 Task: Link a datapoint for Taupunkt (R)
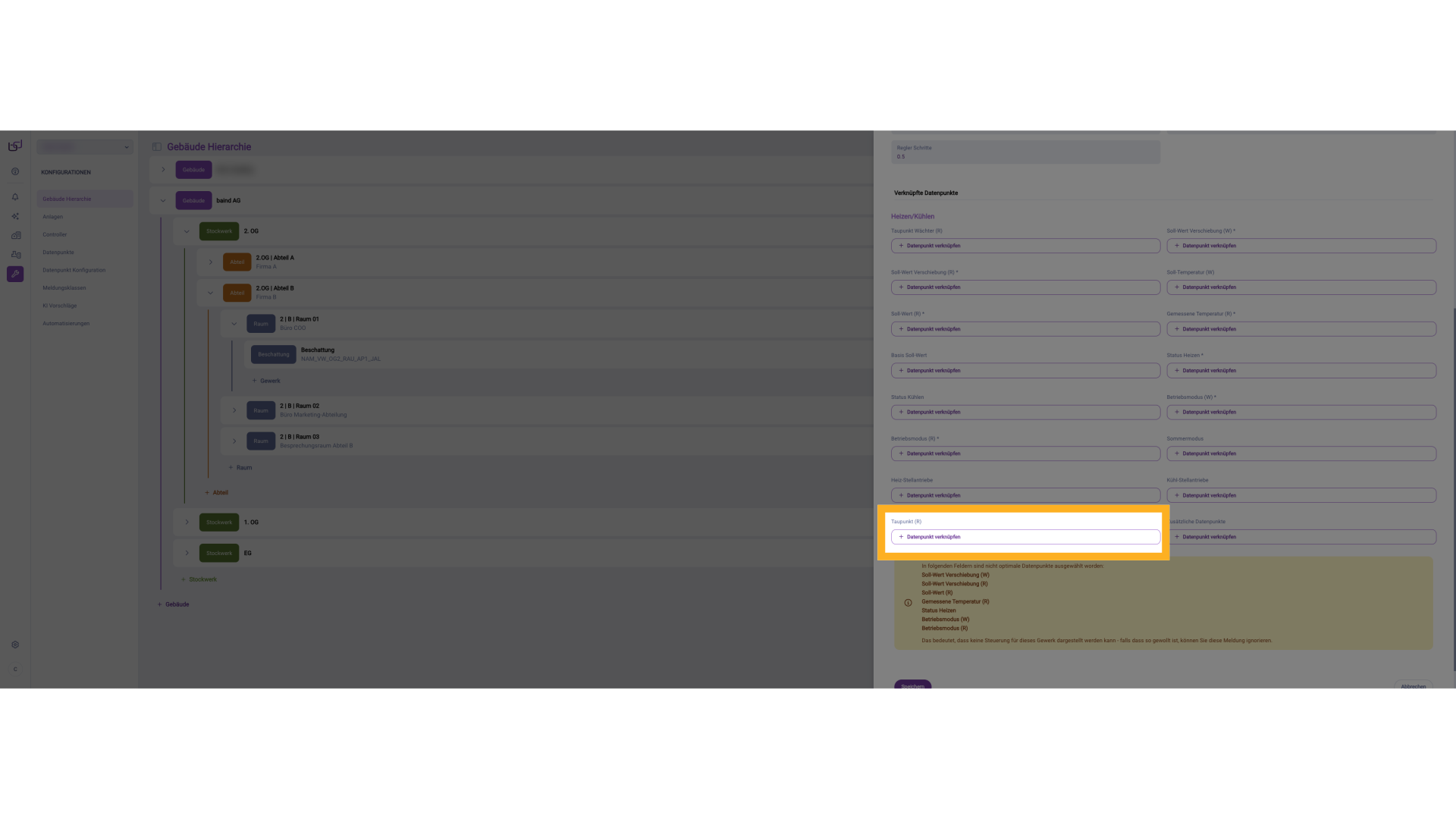(1025, 537)
